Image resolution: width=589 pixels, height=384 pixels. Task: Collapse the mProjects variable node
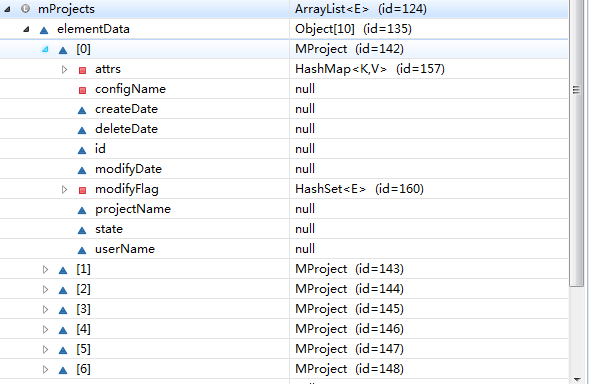click(x=7, y=9)
